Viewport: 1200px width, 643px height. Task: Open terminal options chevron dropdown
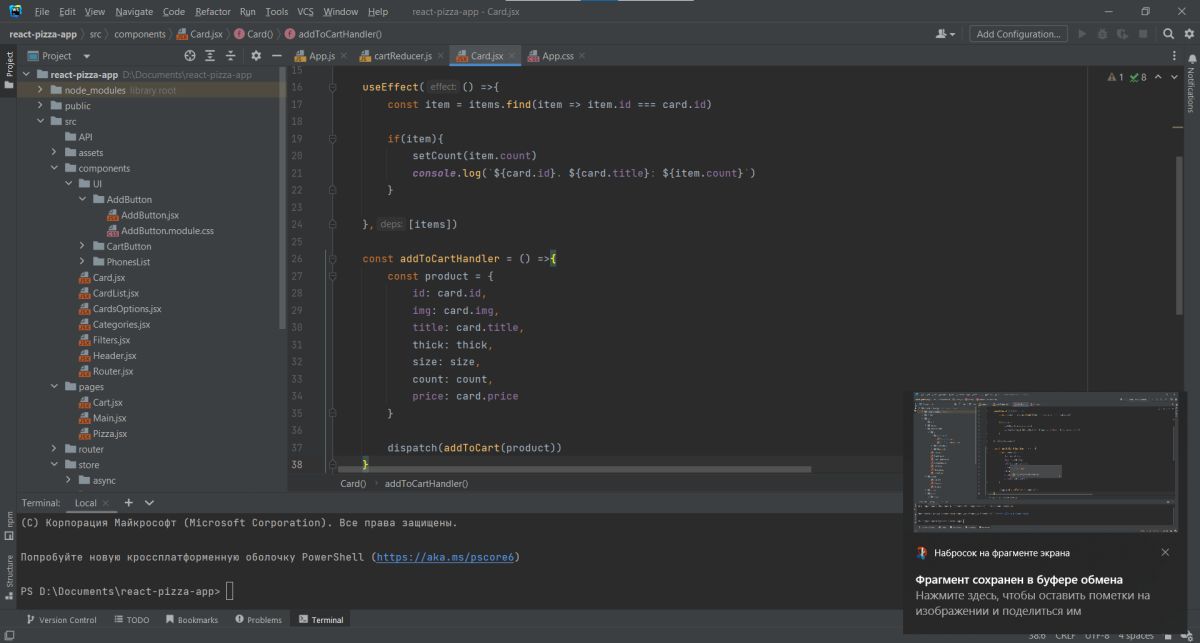[x=149, y=503]
